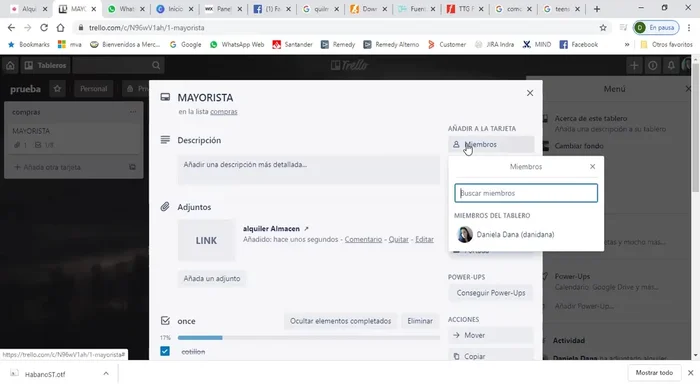Open the compras list options menu

pos(133,112)
